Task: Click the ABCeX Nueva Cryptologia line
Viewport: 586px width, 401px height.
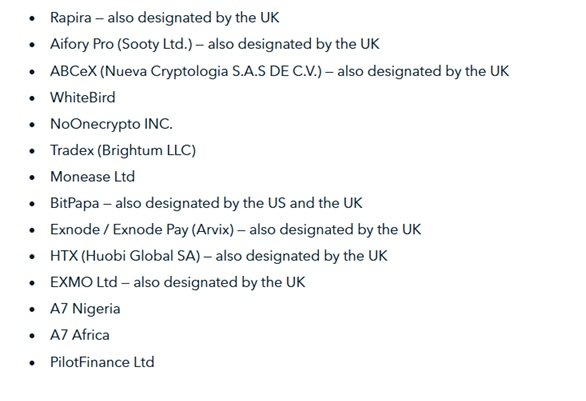Action: pyautogui.click(x=280, y=71)
